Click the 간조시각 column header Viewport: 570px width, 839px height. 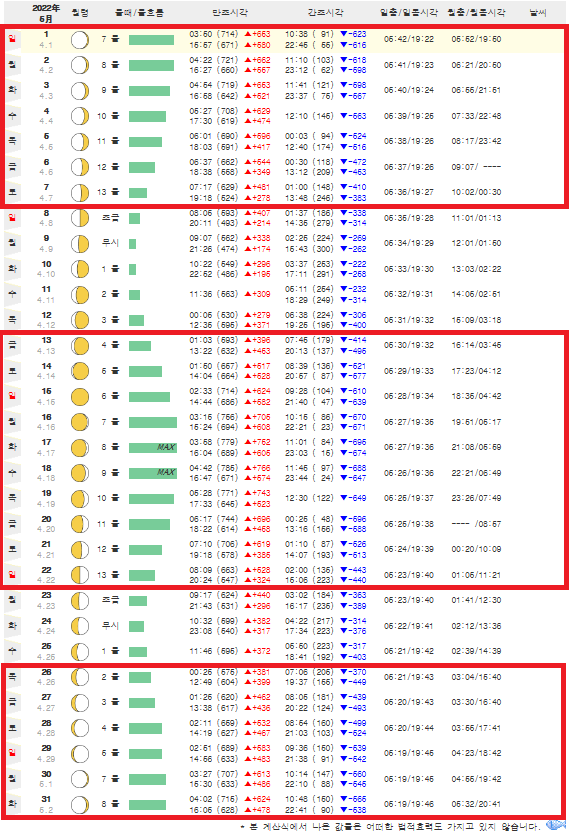click(325, 12)
